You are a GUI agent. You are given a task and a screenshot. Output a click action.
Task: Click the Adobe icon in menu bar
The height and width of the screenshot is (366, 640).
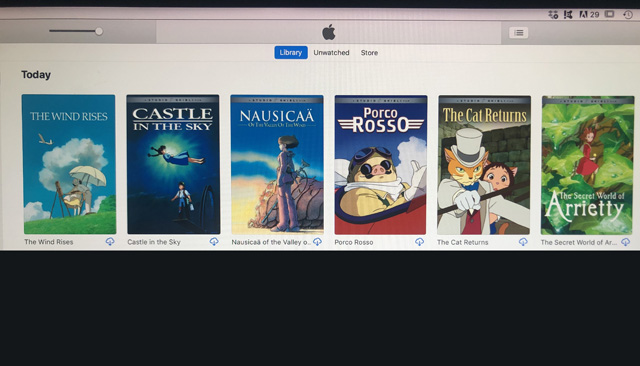click(583, 15)
